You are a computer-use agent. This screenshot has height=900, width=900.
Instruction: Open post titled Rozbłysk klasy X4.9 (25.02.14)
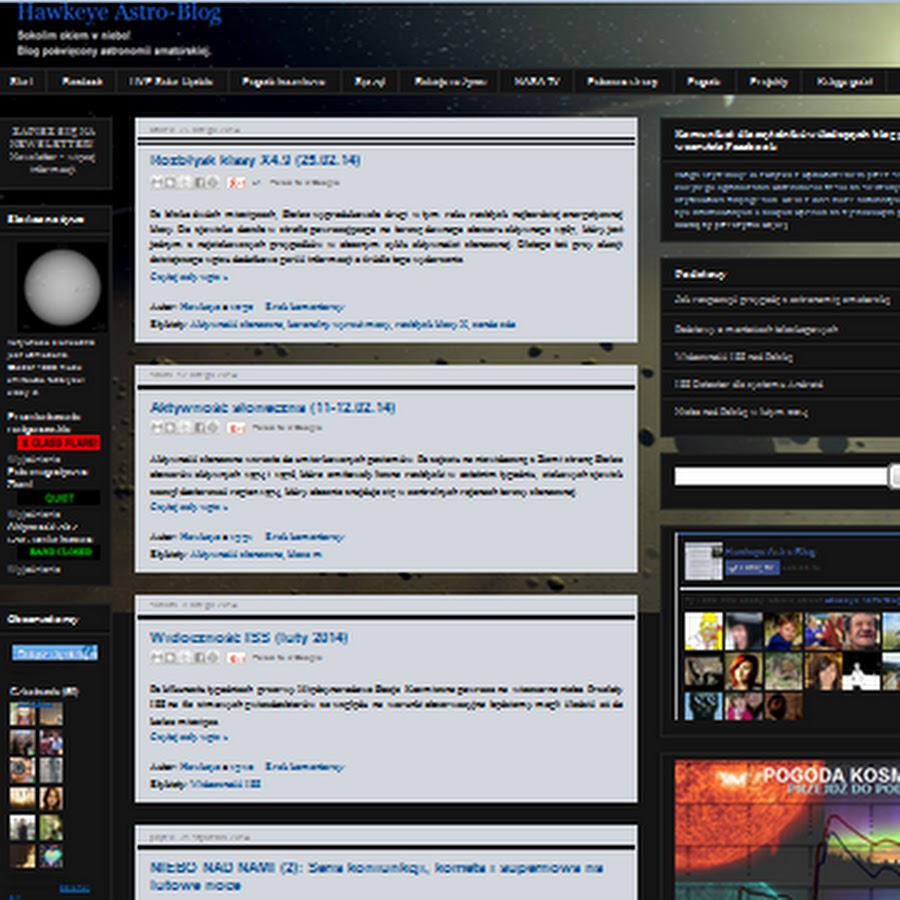point(255,160)
